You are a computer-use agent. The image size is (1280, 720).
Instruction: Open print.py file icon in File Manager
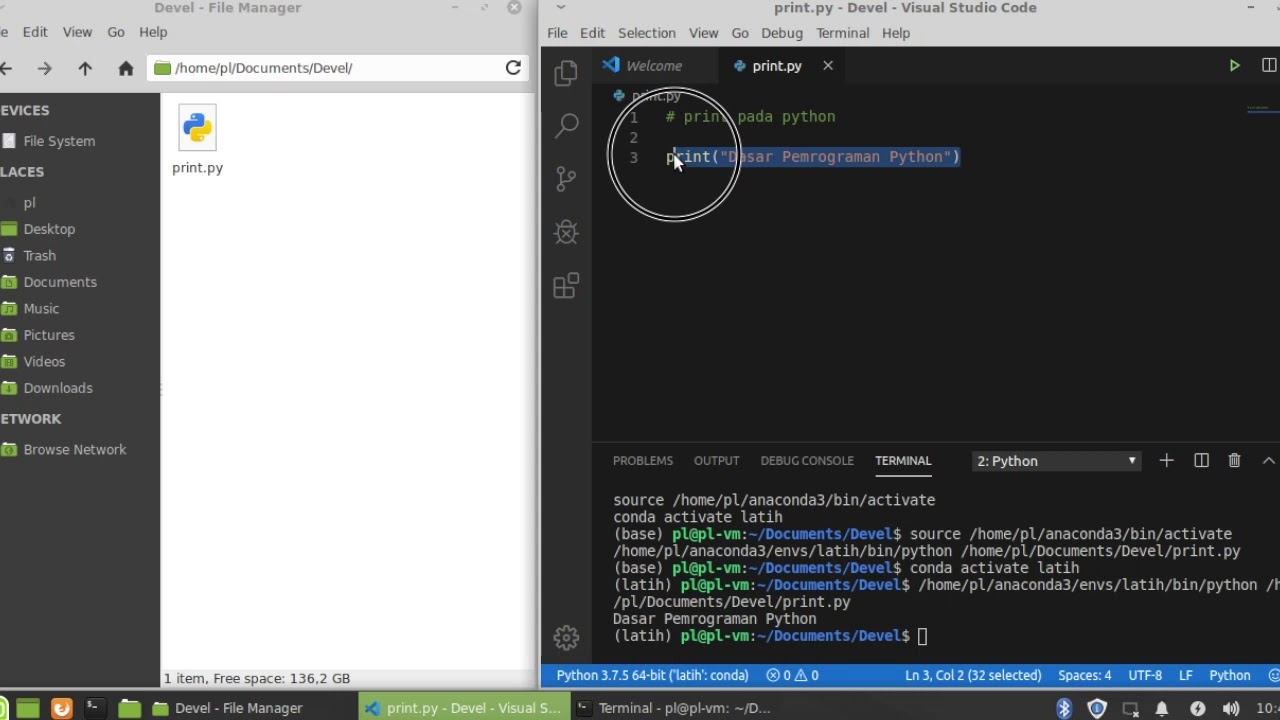pos(197,127)
